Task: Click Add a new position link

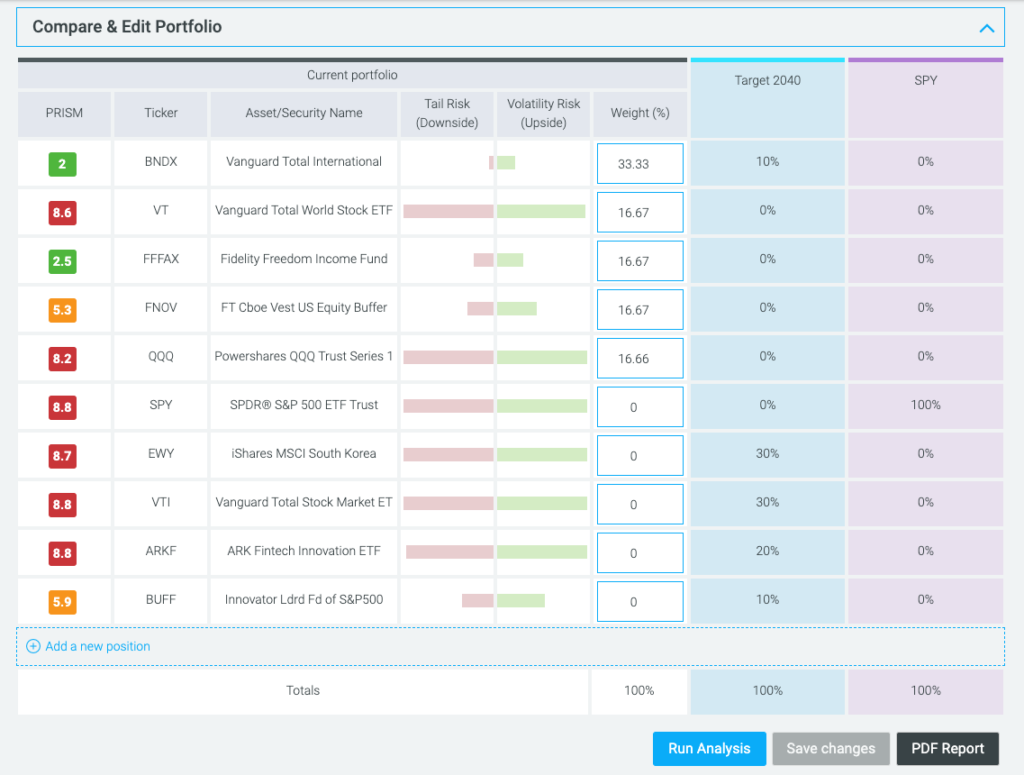Action: click(97, 646)
